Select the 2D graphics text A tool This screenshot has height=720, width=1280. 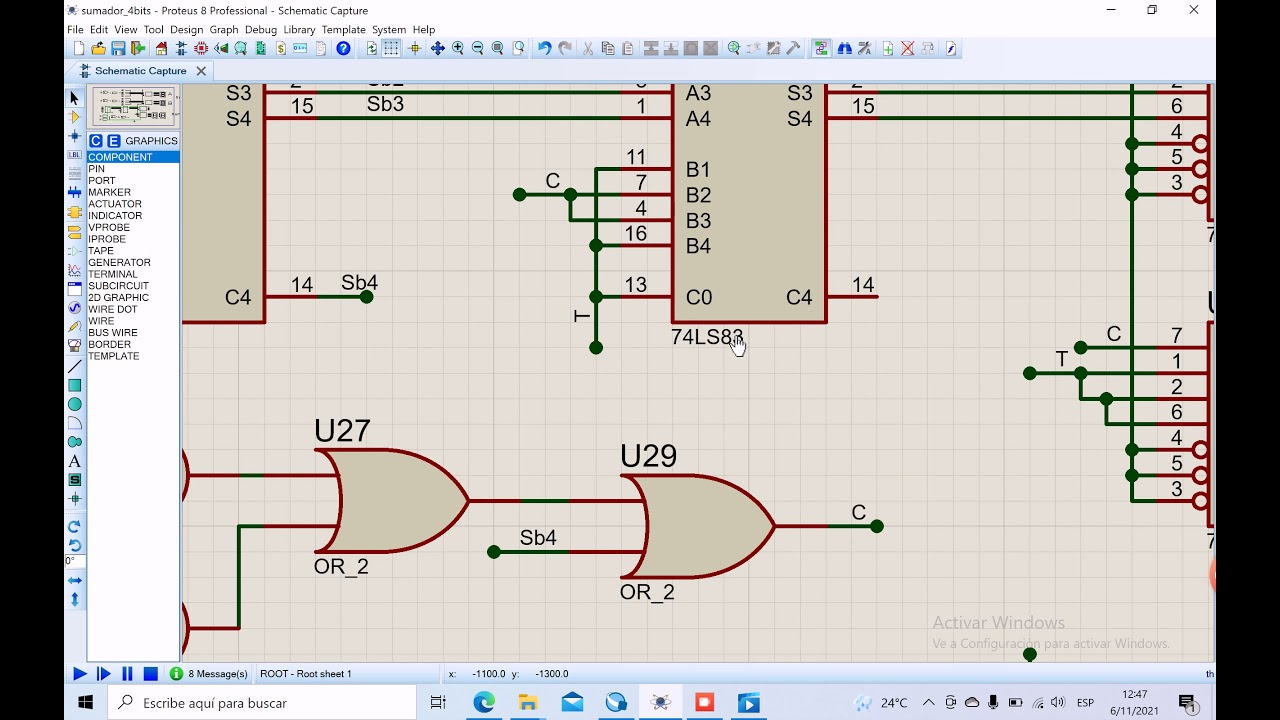[74, 461]
